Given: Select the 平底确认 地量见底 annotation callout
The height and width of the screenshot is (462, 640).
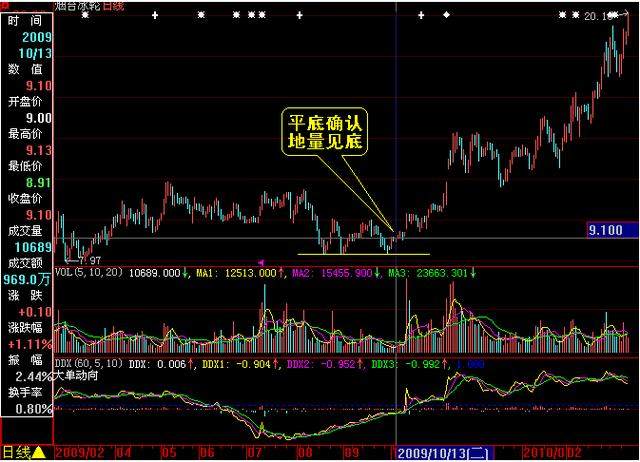Looking at the screenshot, I should (x=324, y=131).
